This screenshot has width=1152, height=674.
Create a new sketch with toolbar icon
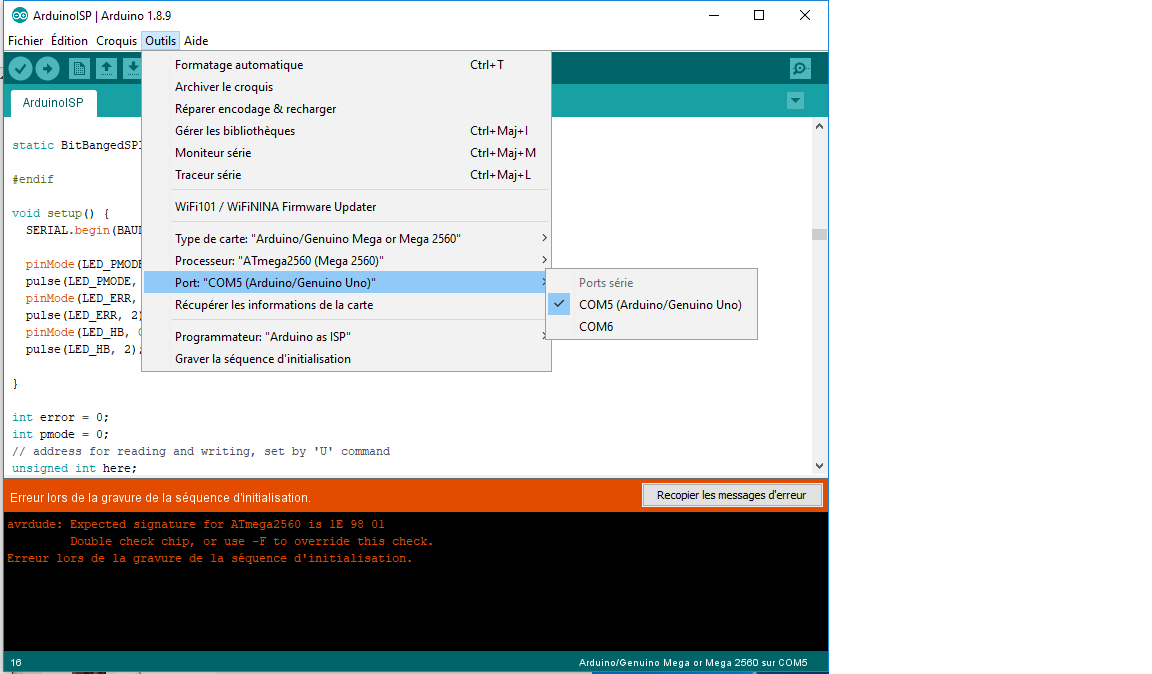[x=79, y=68]
